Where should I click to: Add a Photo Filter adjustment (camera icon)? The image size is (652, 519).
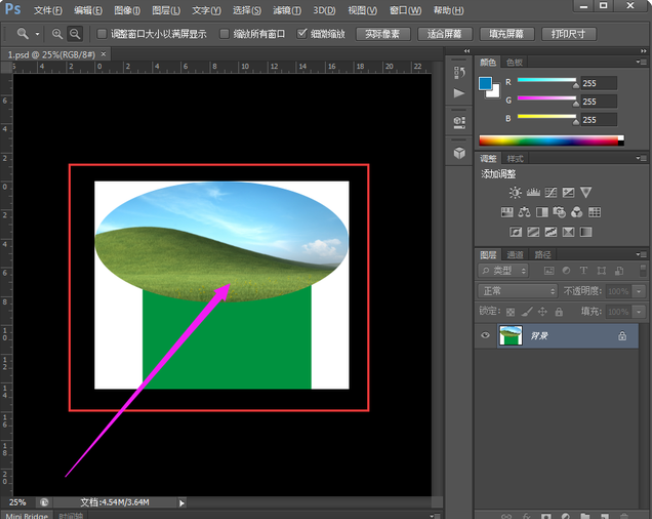click(x=559, y=212)
